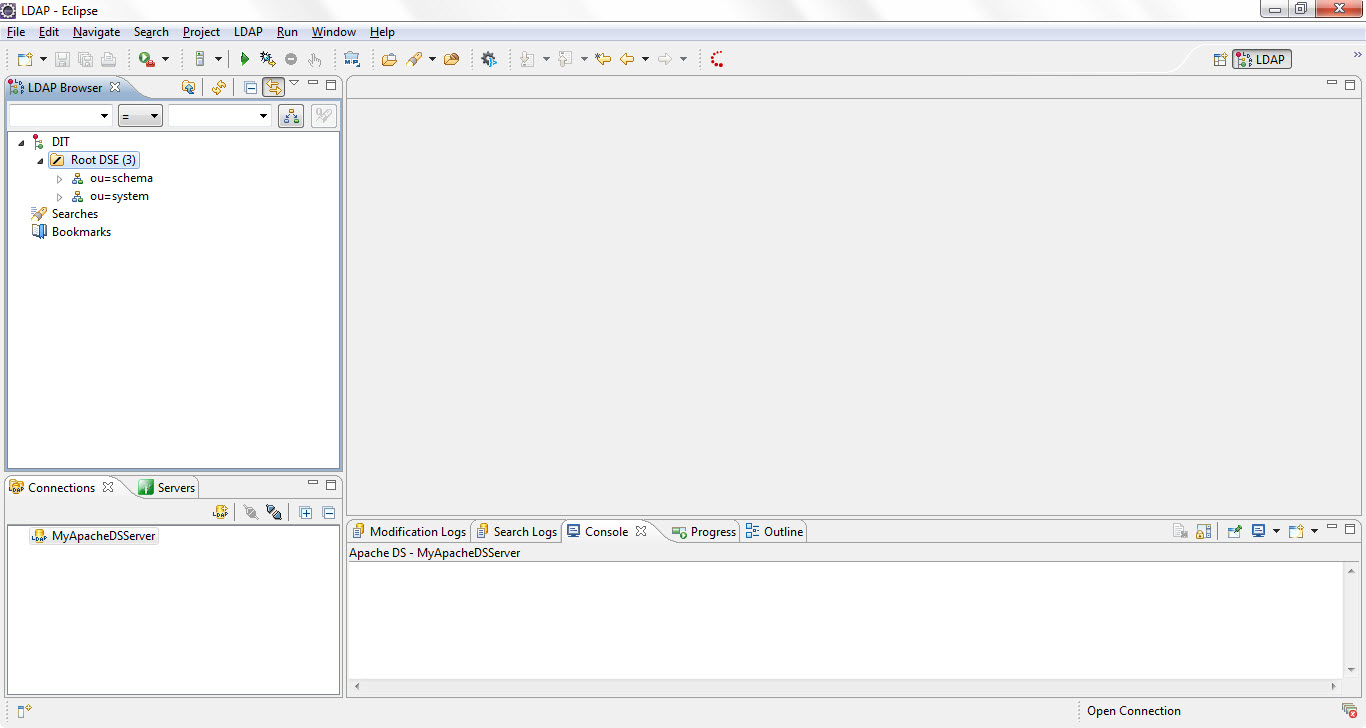Click the Collapse All browser icon
1366x728 pixels.
point(250,87)
